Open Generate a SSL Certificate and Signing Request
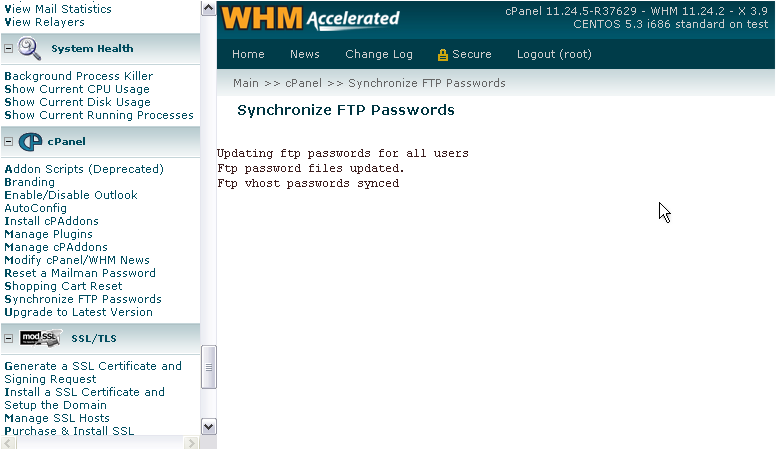Screen dimensions: 776x450 pyautogui.click(x=93, y=373)
